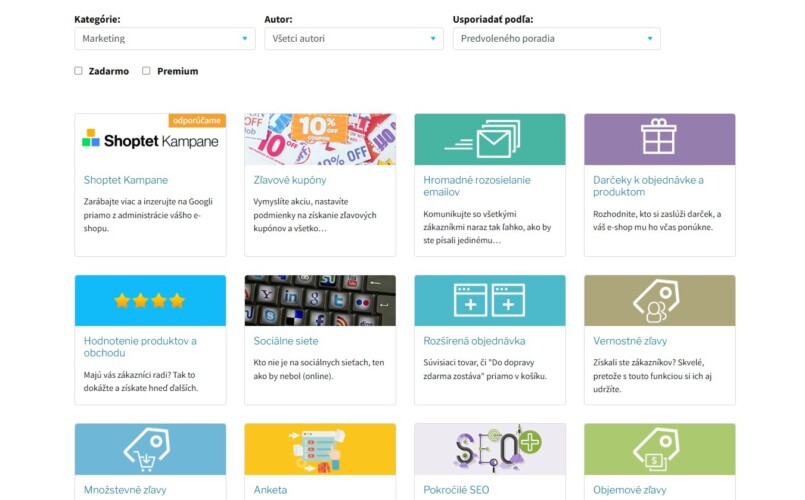Open the Shoptet Kampane title link
This screenshot has height=500, width=805.
point(126,180)
